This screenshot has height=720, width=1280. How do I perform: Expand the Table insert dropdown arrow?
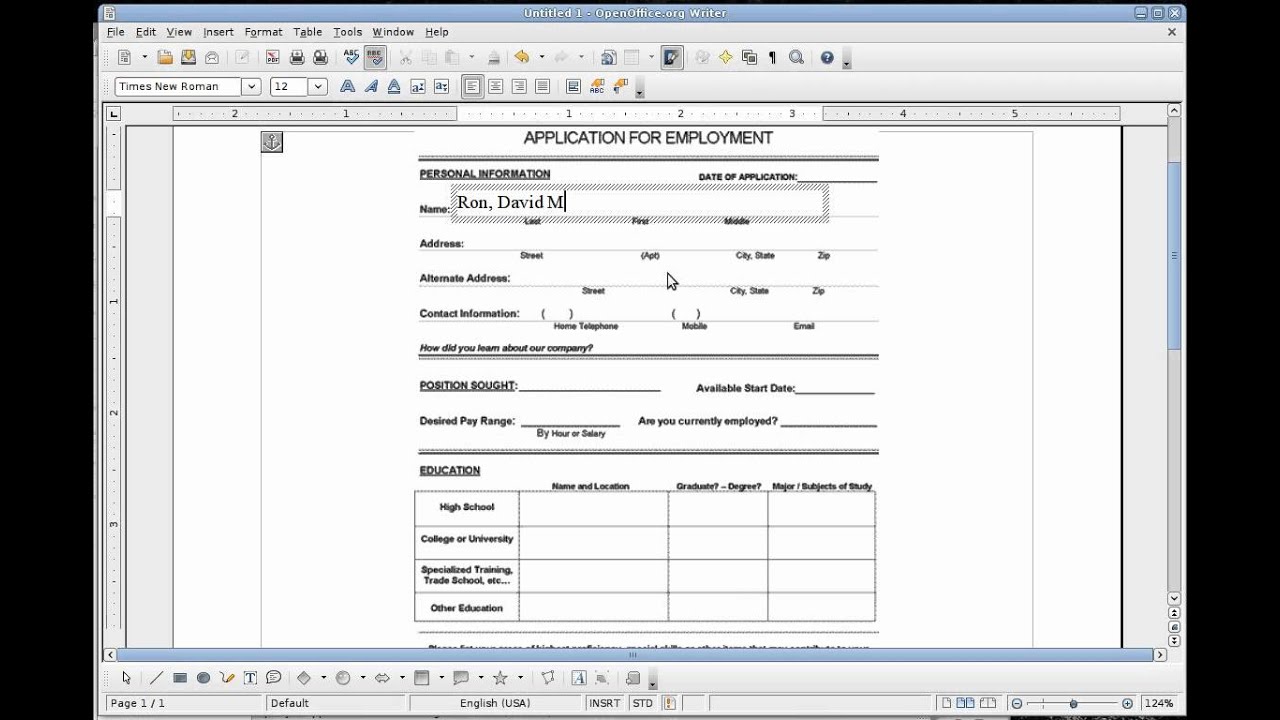click(651, 58)
